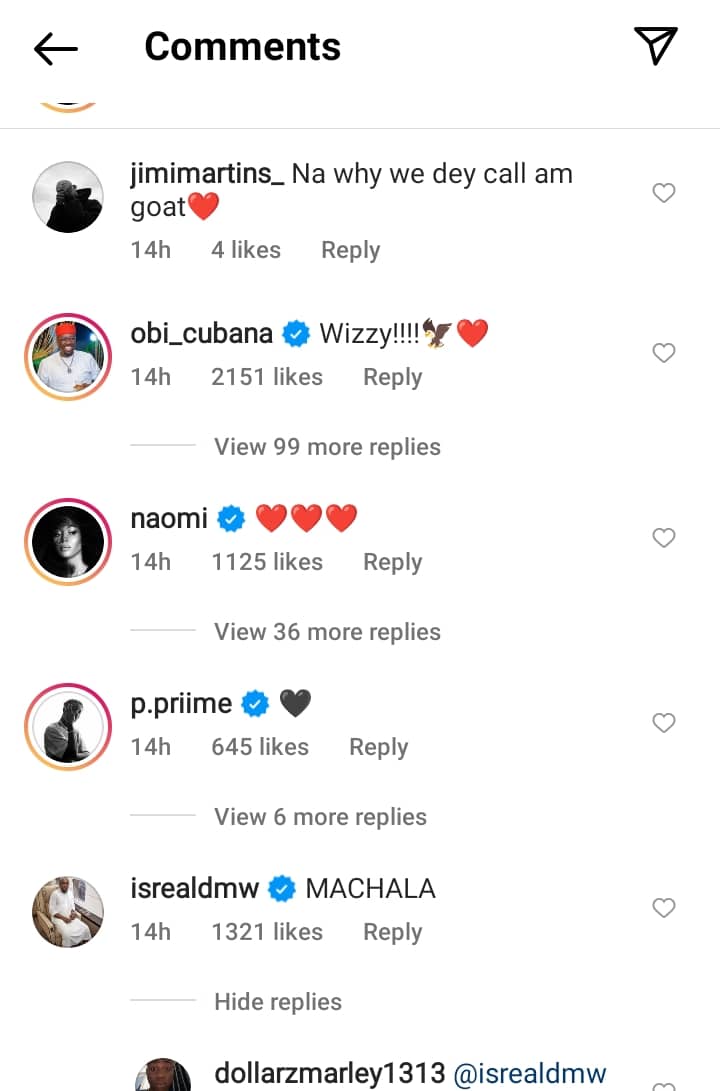Tap the share paper plane icon
Screen dimensions: 720x1091
coord(656,46)
